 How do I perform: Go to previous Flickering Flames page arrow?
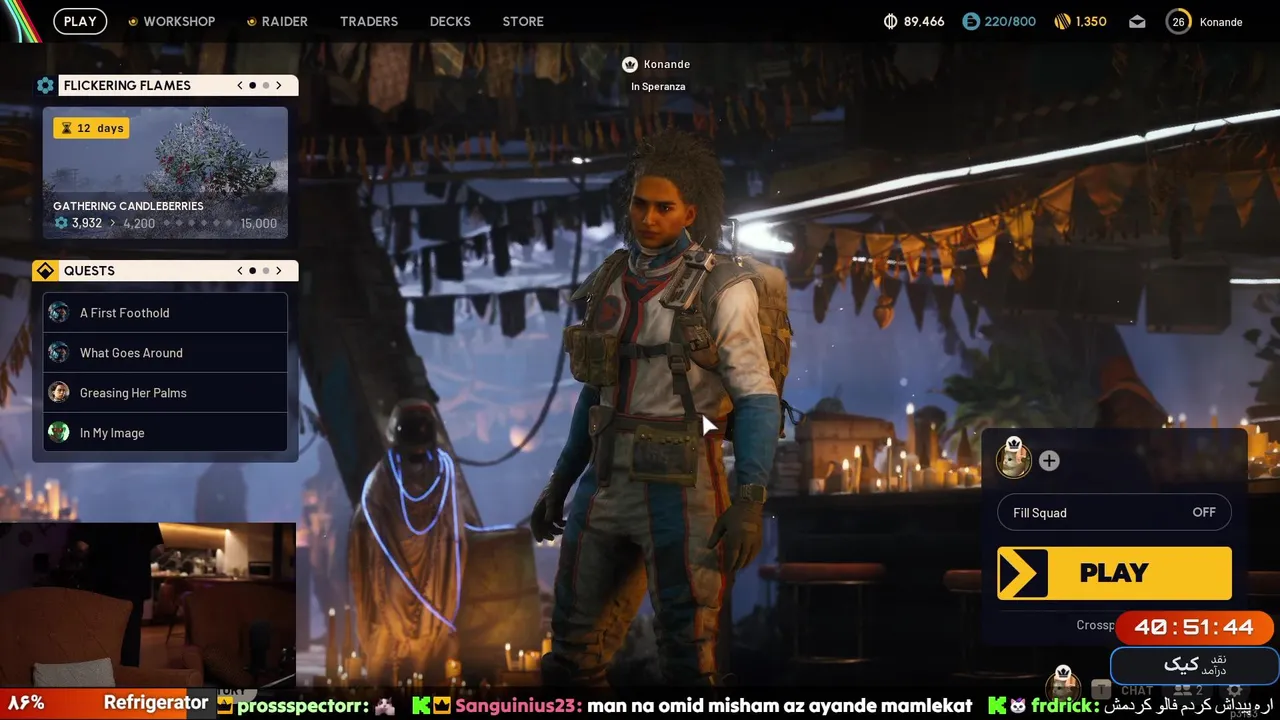pos(240,85)
